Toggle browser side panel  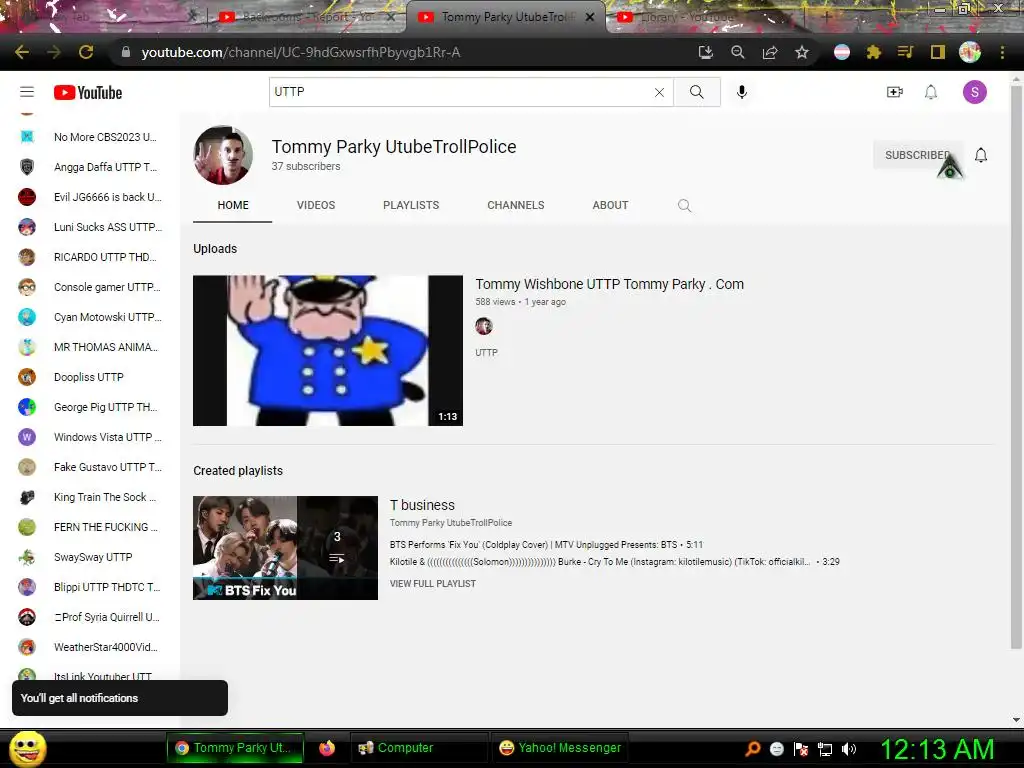pos(938,52)
